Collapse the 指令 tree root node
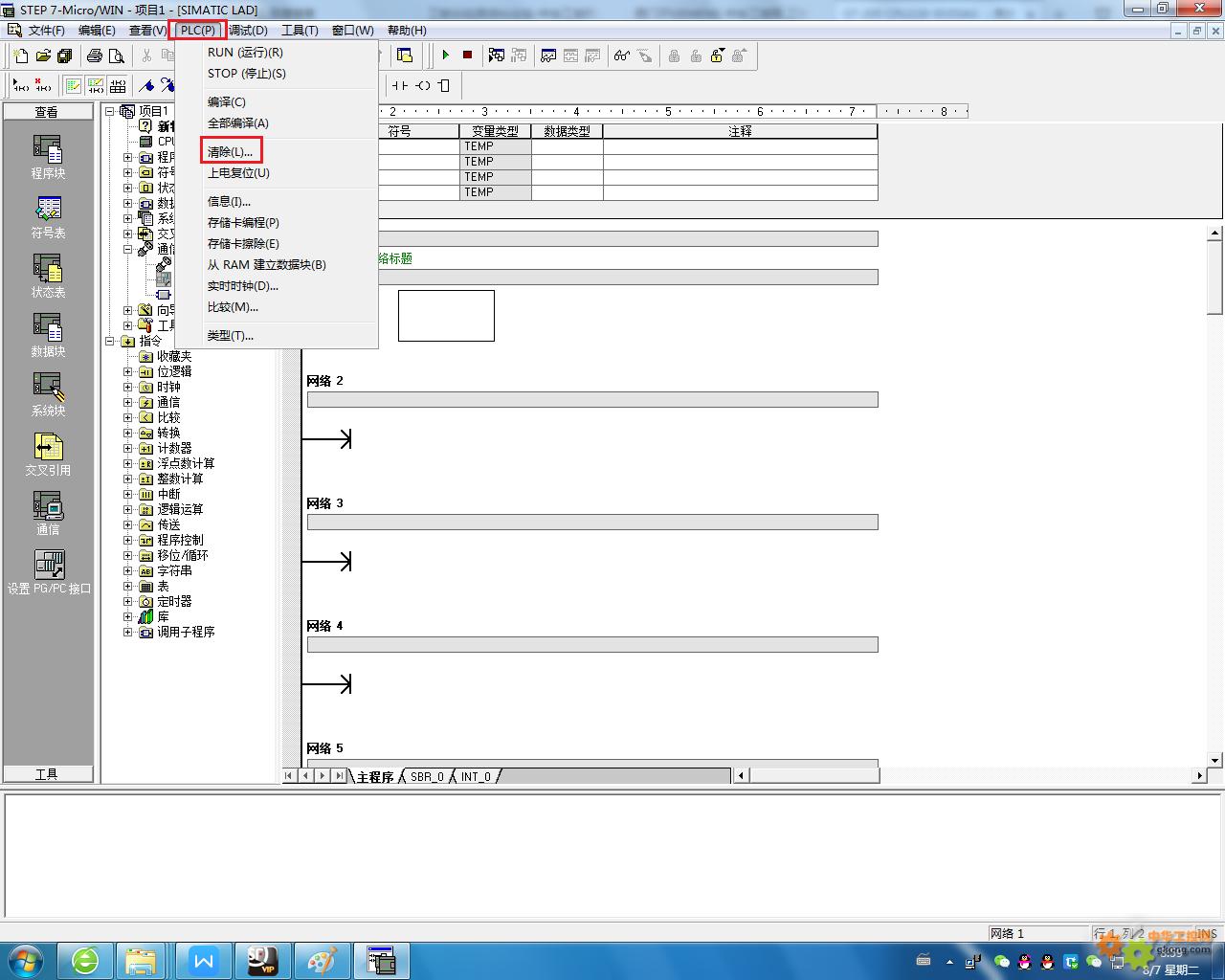The height and width of the screenshot is (980, 1225). coord(110,341)
